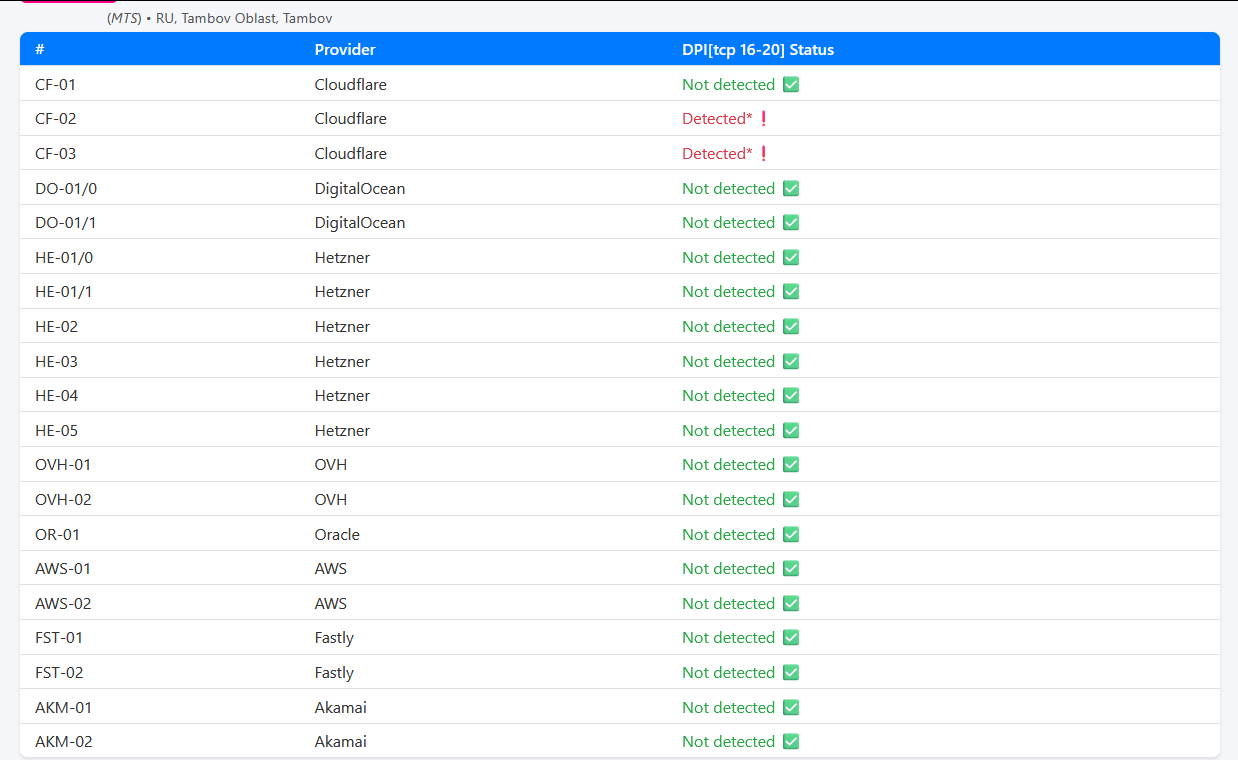The width and height of the screenshot is (1238, 760).
Task: Click the green checkmark in AKM-02 row
Action: point(791,742)
